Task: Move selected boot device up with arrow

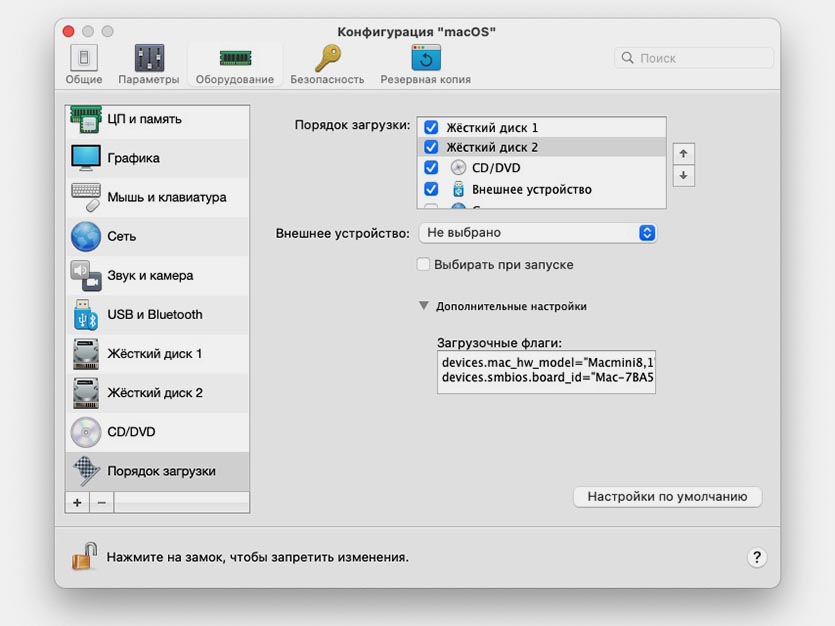Action: click(683, 154)
